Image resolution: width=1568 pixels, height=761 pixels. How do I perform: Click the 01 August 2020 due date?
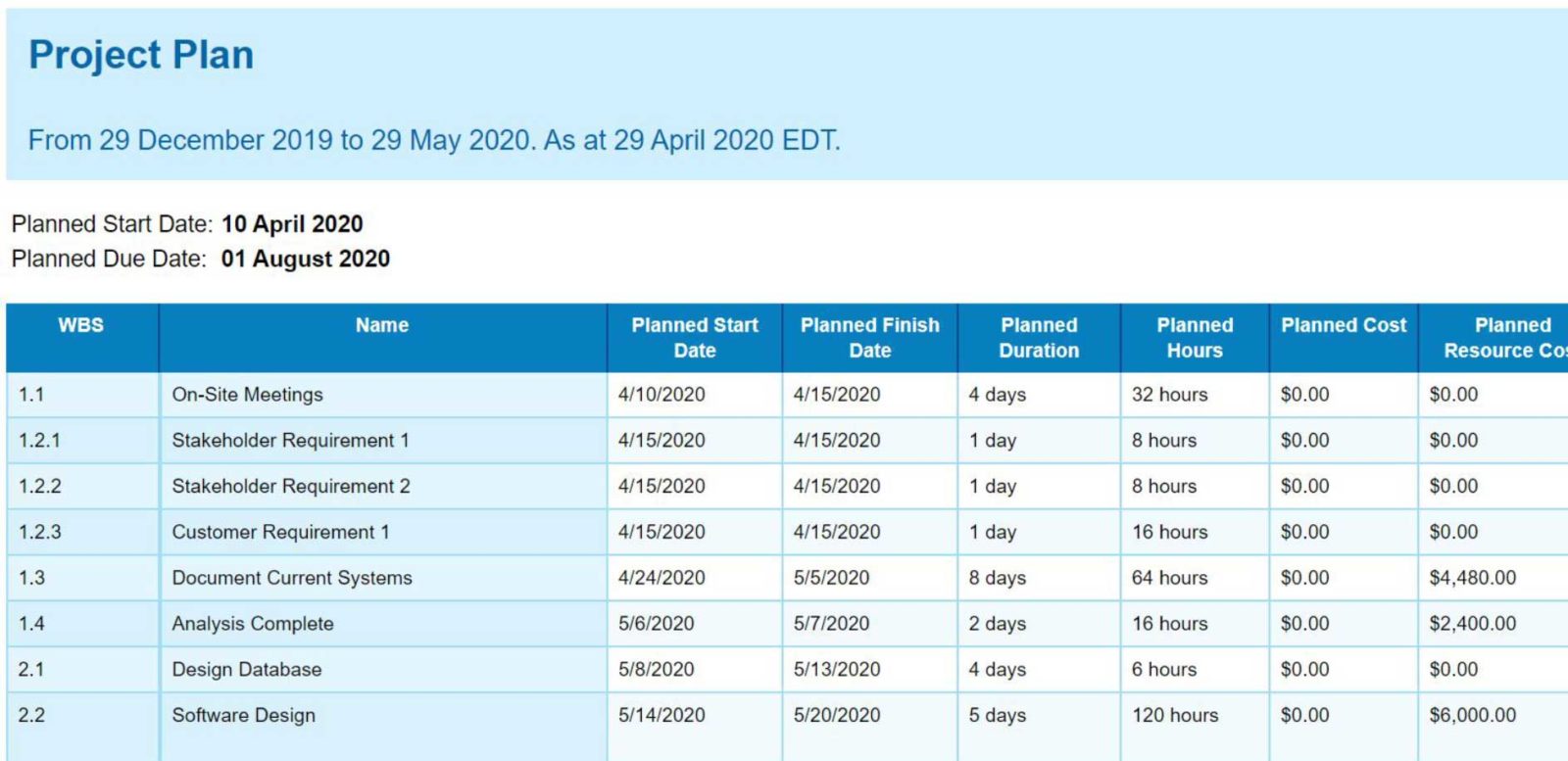pos(306,260)
